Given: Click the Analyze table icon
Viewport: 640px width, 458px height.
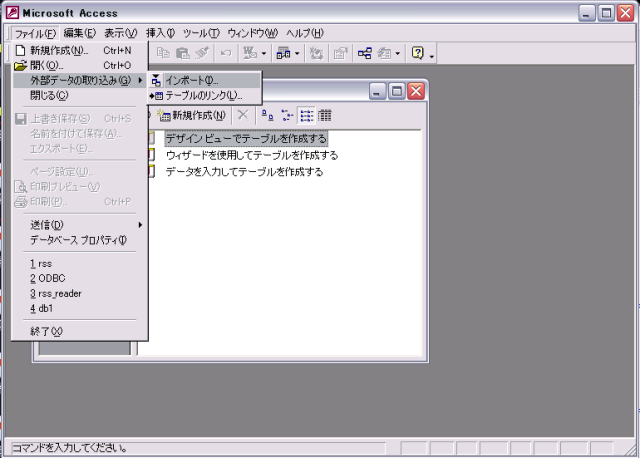Looking at the screenshot, I should (283, 53).
